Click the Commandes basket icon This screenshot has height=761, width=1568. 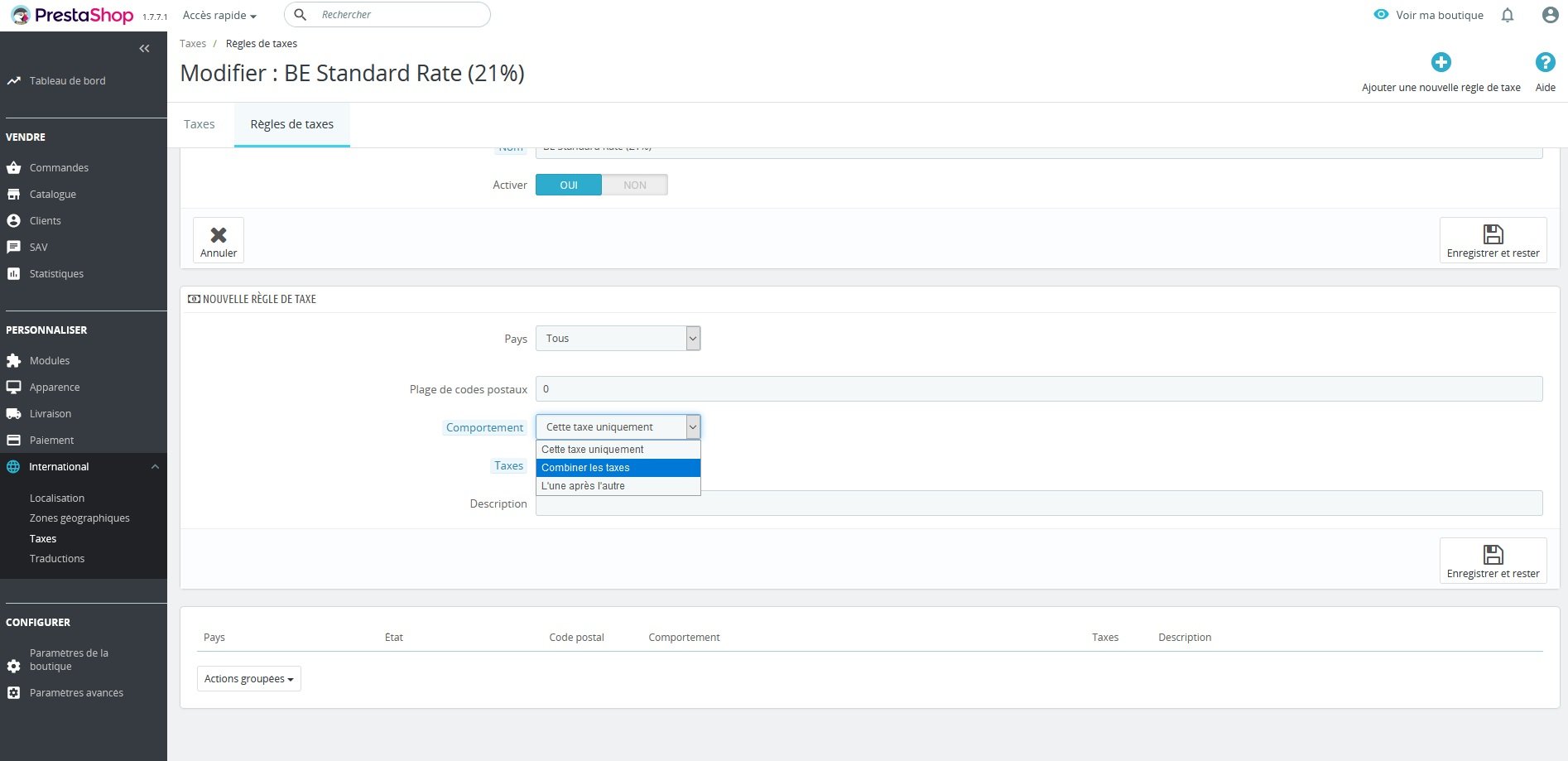(x=13, y=167)
